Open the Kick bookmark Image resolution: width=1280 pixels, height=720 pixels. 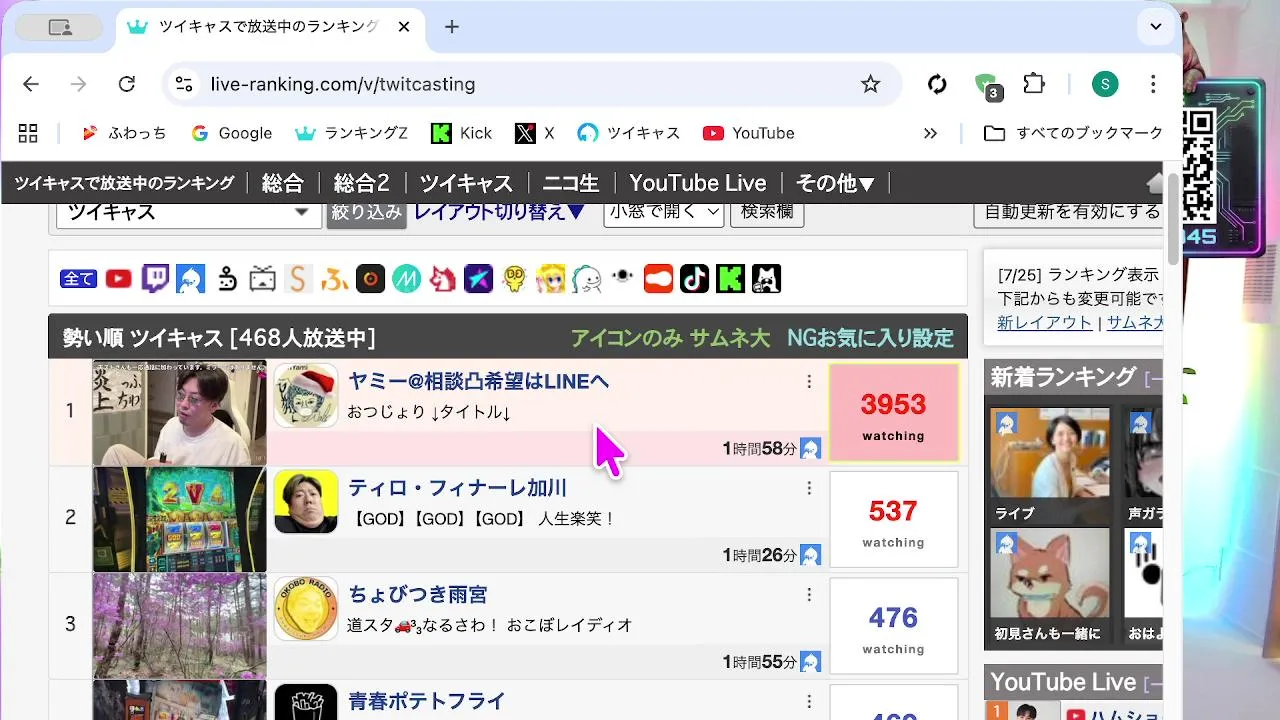(x=461, y=133)
